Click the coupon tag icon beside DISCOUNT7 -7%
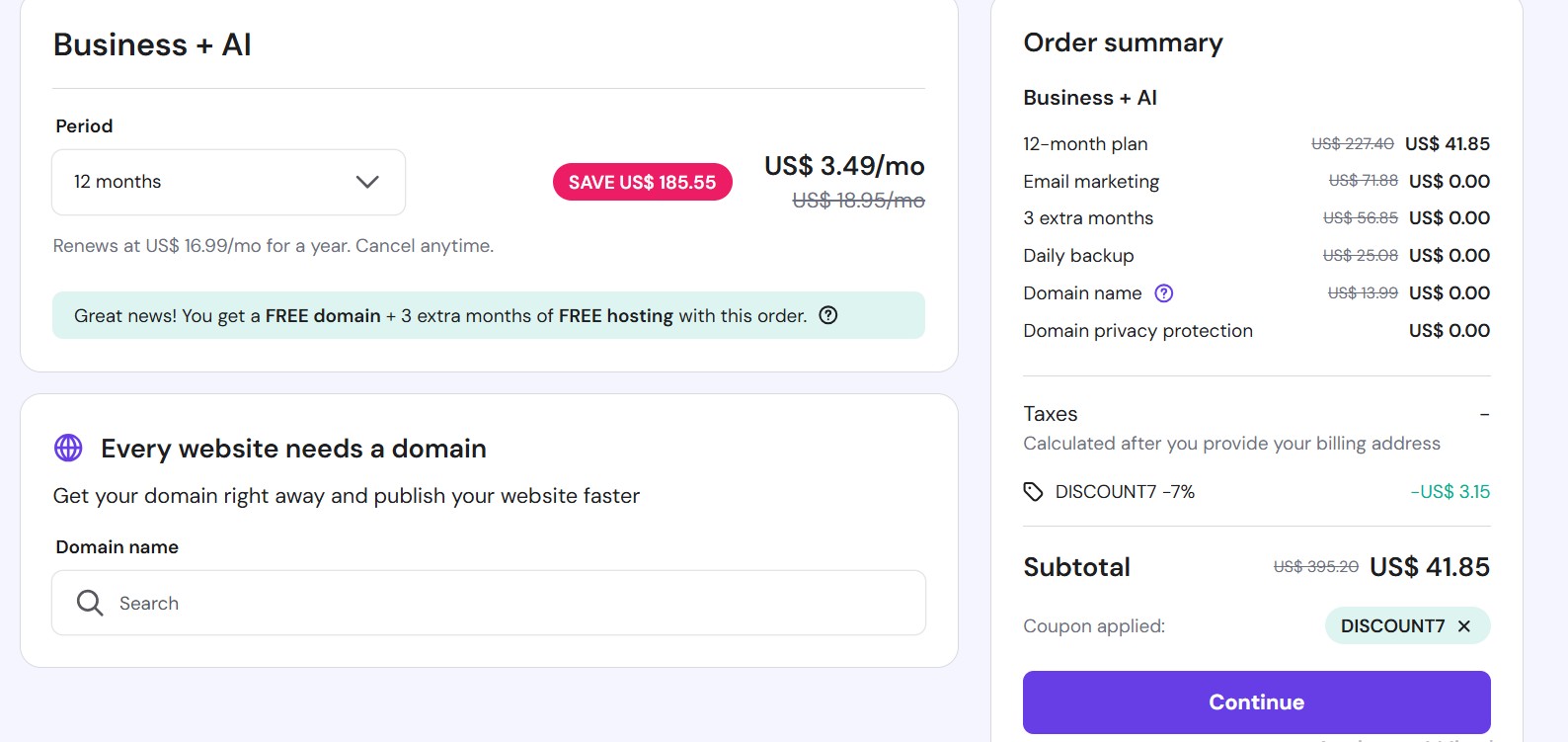 (x=1033, y=492)
